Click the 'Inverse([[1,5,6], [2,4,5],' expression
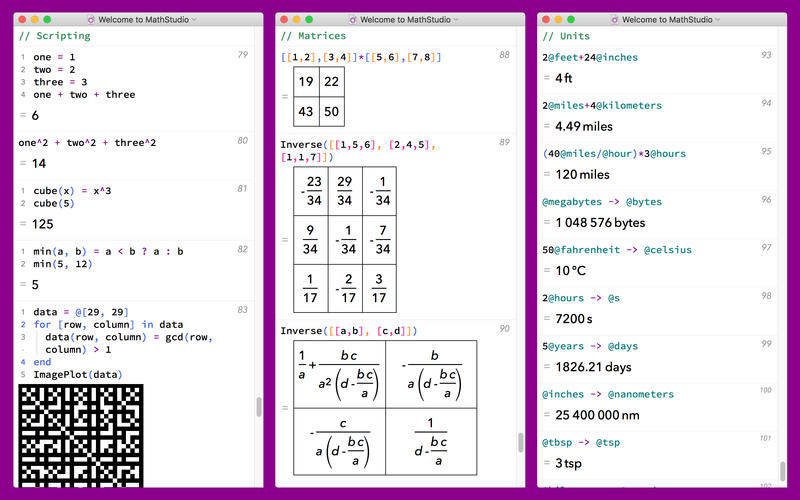Viewport: 800px width, 500px height. point(358,145)
